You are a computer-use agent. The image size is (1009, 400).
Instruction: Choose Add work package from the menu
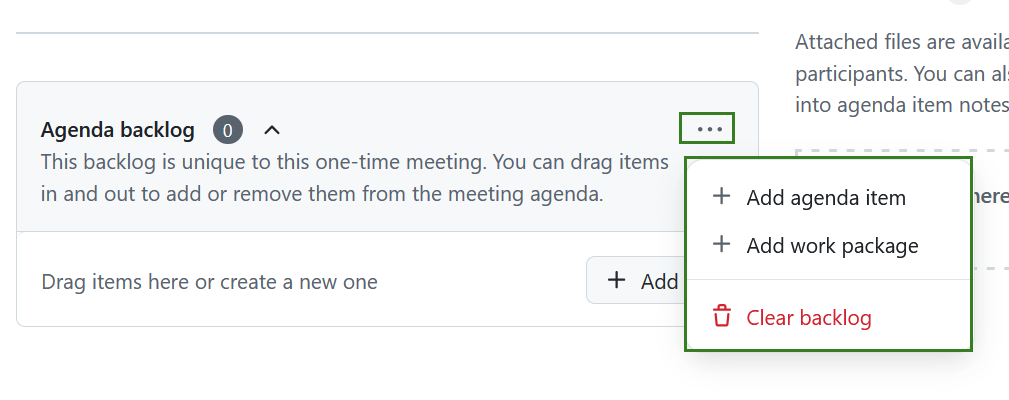pos(832,245)
